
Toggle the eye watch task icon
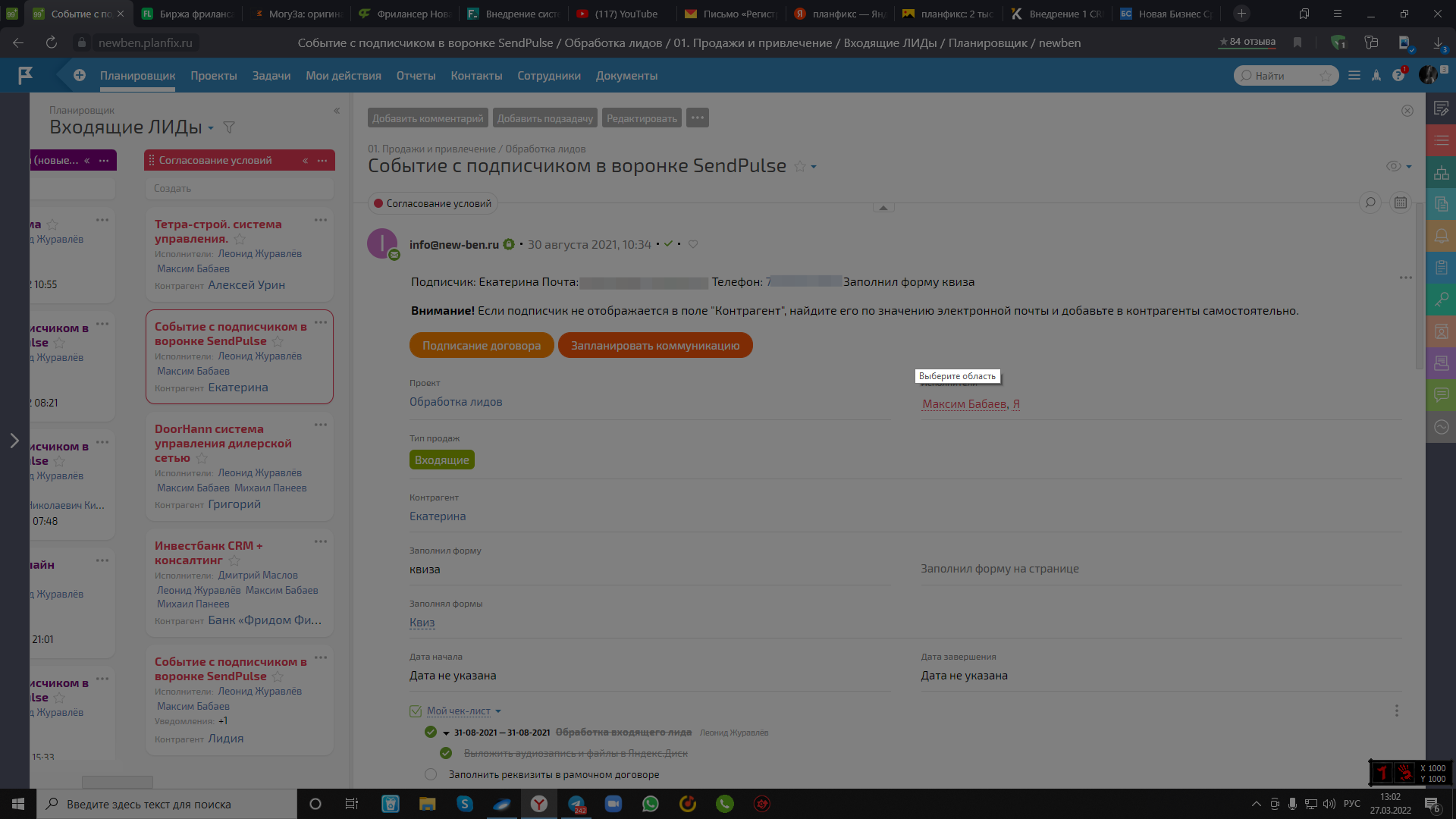point(1394,166)
